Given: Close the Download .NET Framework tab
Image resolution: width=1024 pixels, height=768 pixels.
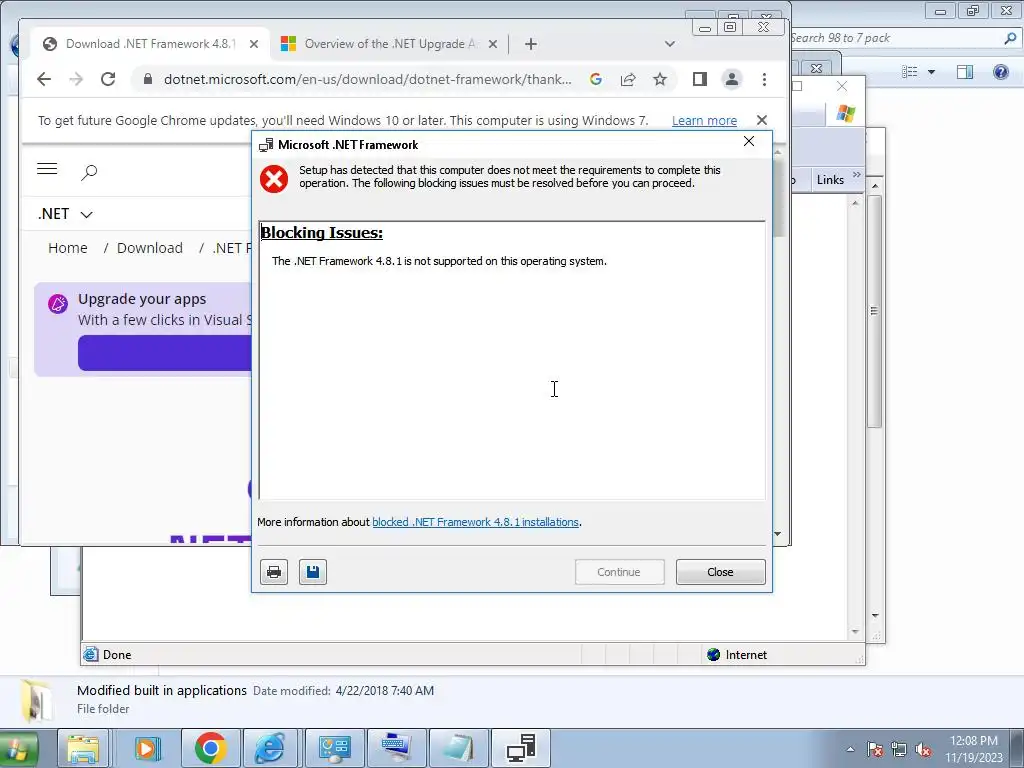Looking at the screenshot, I should (x=254, y=44).
